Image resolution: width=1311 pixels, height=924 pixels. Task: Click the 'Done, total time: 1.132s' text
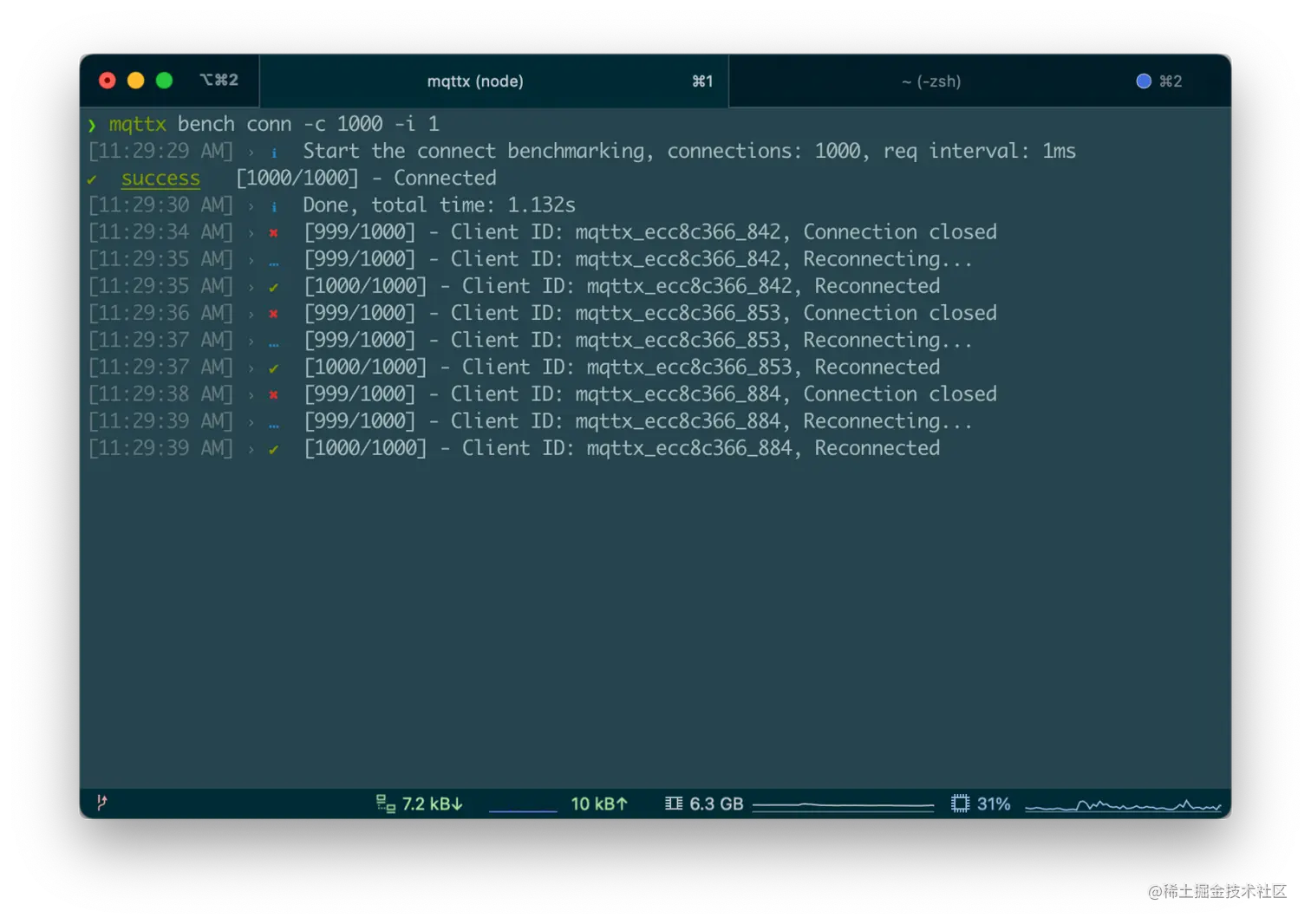(x=439, y=205)
